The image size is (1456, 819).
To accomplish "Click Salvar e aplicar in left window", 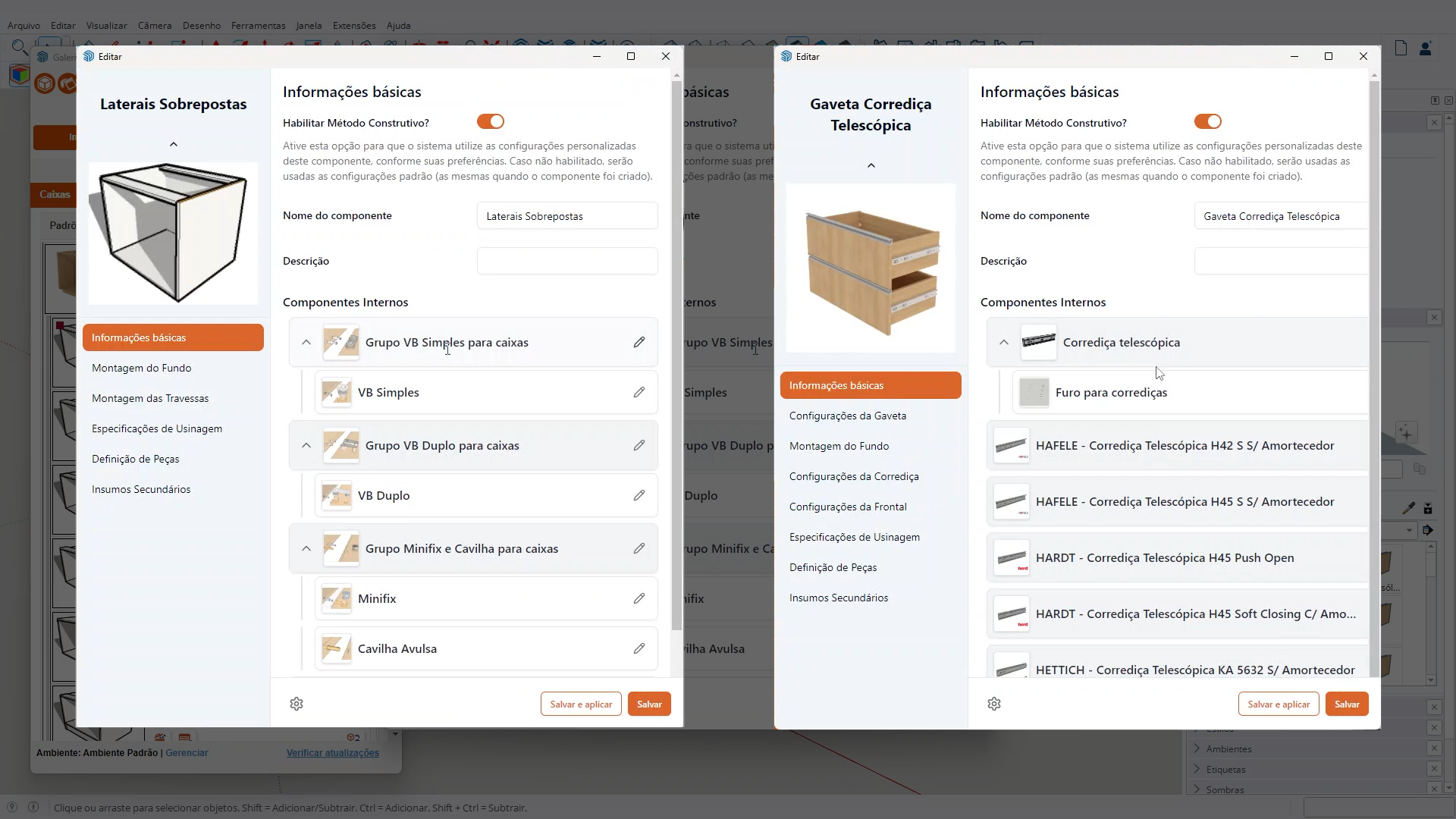I will 581,704.
